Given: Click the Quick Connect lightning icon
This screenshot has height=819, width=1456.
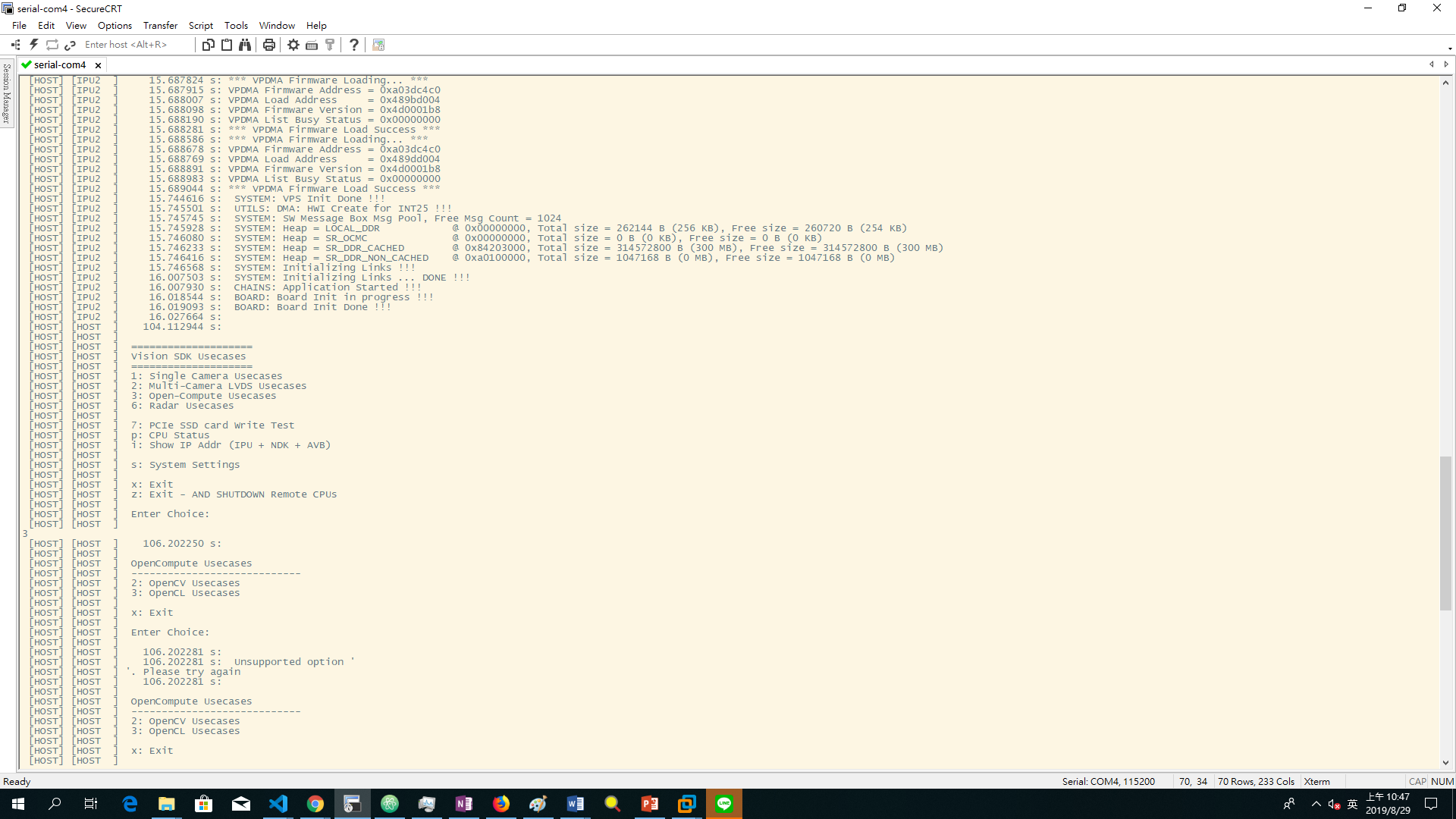Looking at the screenshot, I should click(x=34, y=45).
